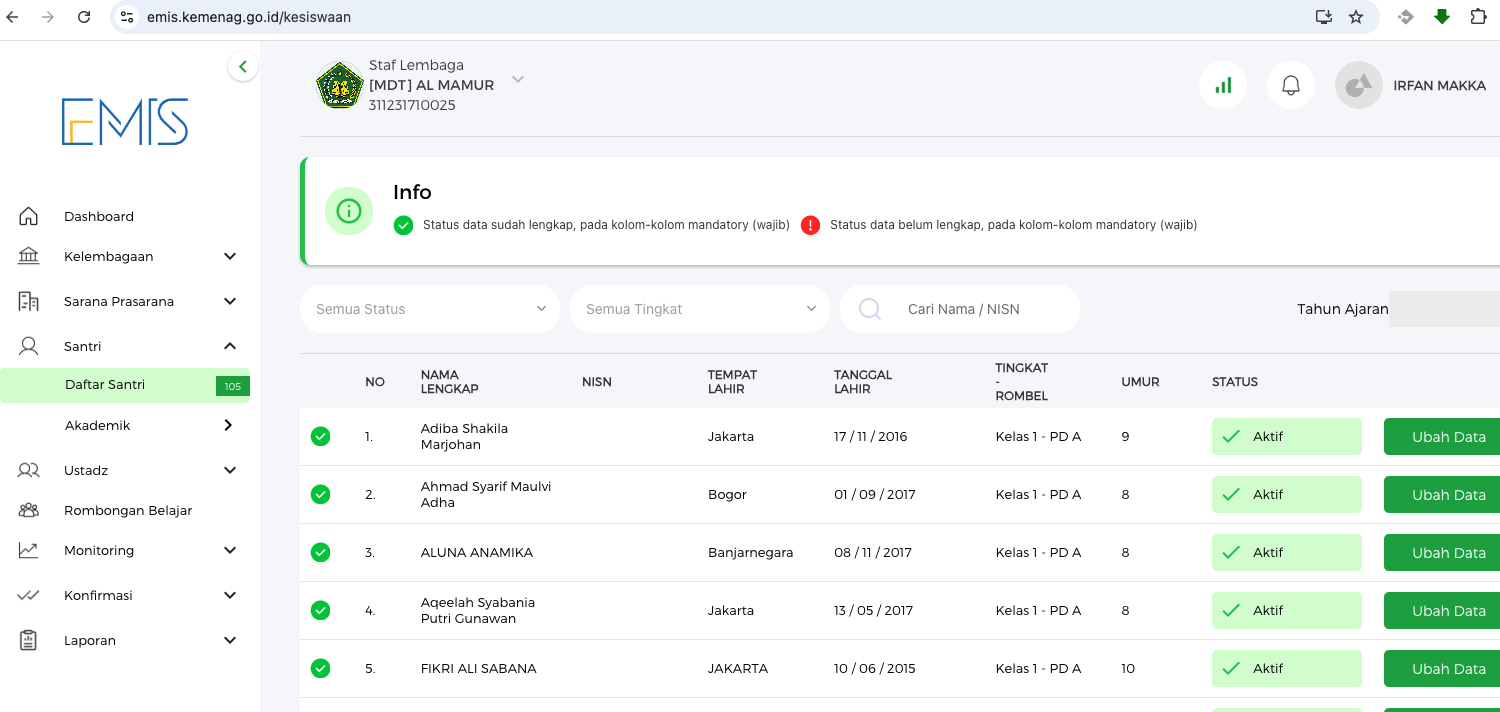Click the IRFAN MAKKA profile avatar
This screenshot has height=712, width=1500.
pyautogui.click(x=1358, y=86)
